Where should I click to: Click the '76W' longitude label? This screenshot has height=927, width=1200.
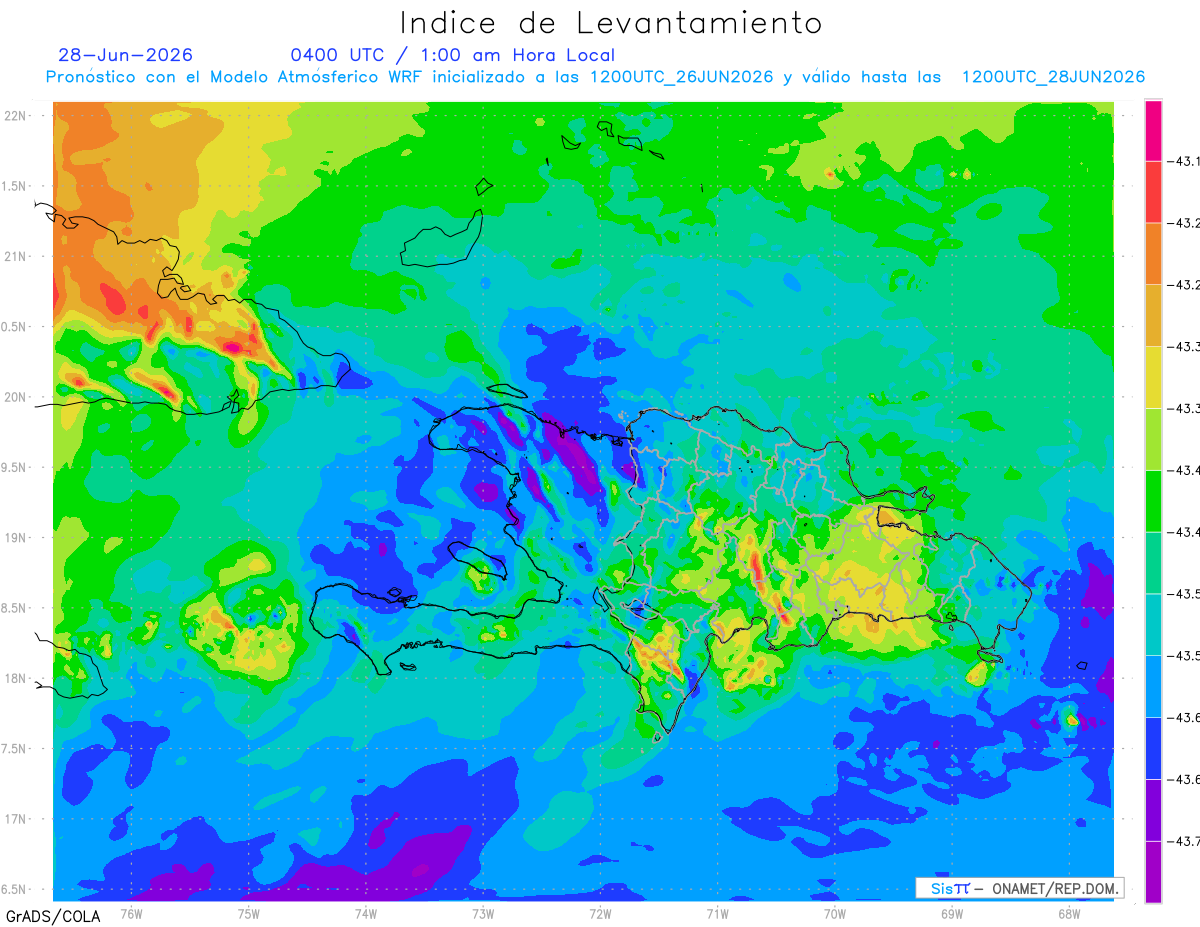[x=131, y=913]
